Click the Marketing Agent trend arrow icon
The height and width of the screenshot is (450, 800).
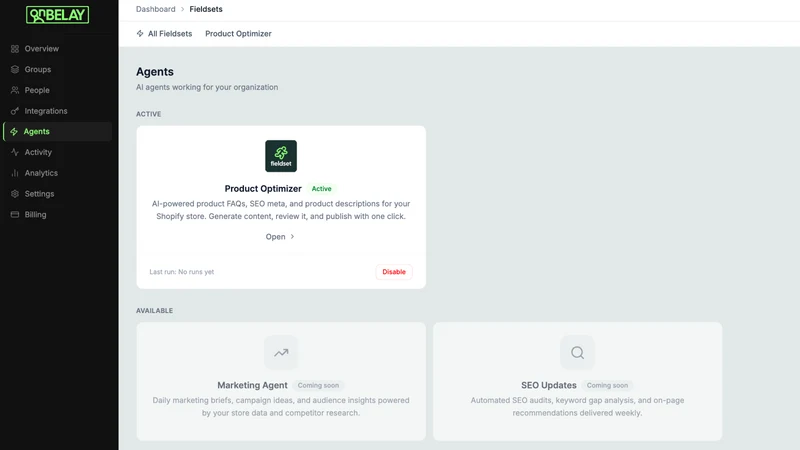pos(281,353)
